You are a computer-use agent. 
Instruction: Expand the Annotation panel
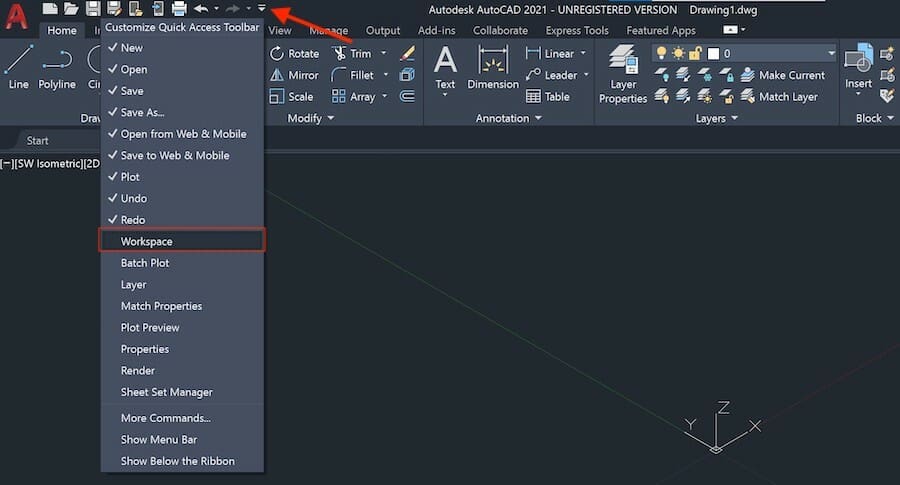tap(509, 118)
